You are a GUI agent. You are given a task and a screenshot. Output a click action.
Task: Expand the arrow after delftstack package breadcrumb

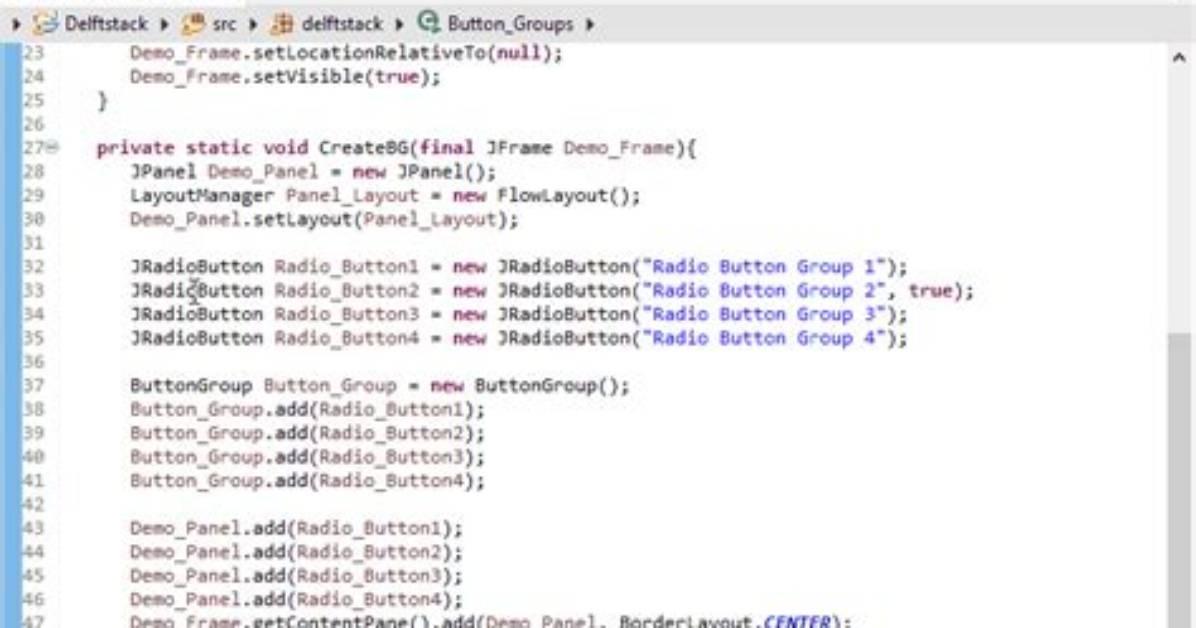[399, 24]
